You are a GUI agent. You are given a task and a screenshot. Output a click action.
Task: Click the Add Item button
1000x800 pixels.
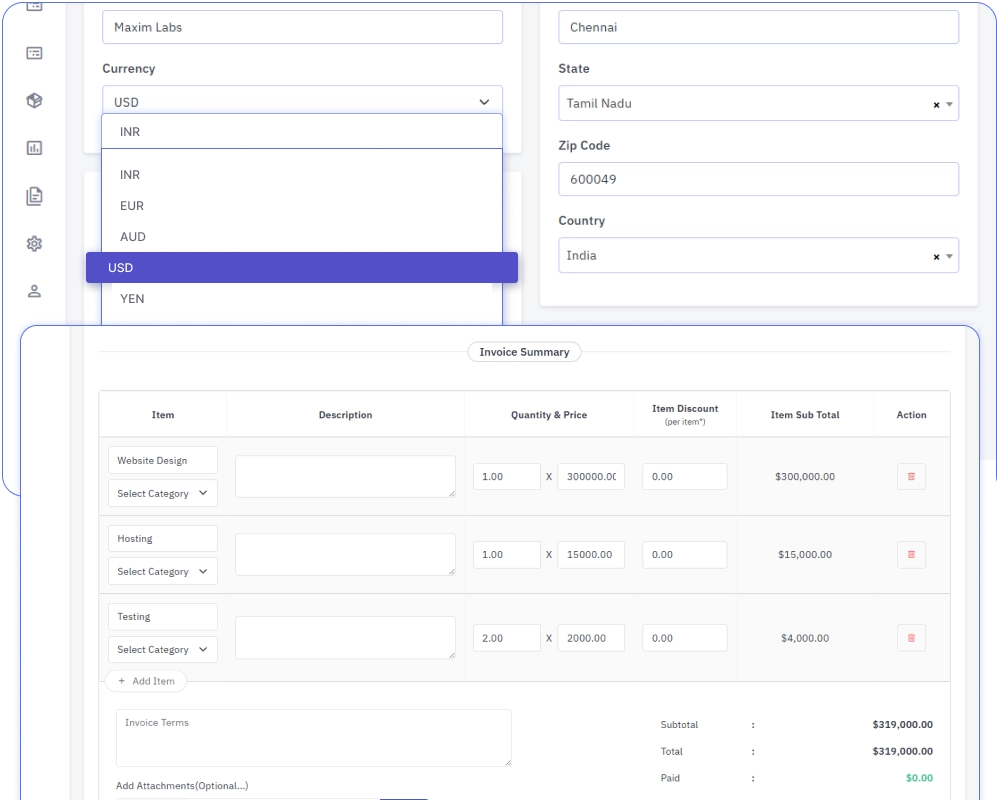pyautogui.click(x=146, y=681)
